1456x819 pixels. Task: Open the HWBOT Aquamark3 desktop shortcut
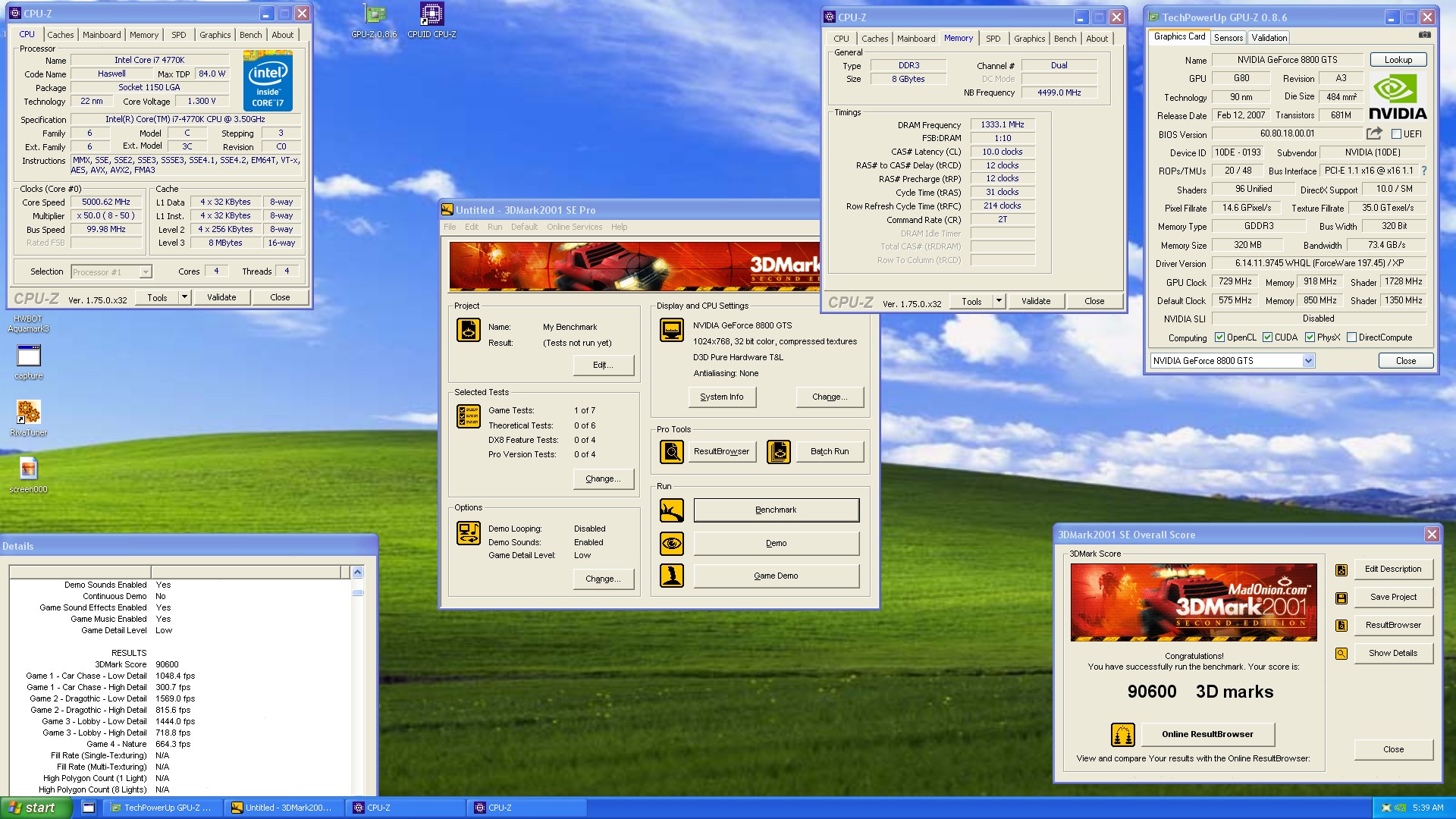pyautogui.click(x=28, y=324)
